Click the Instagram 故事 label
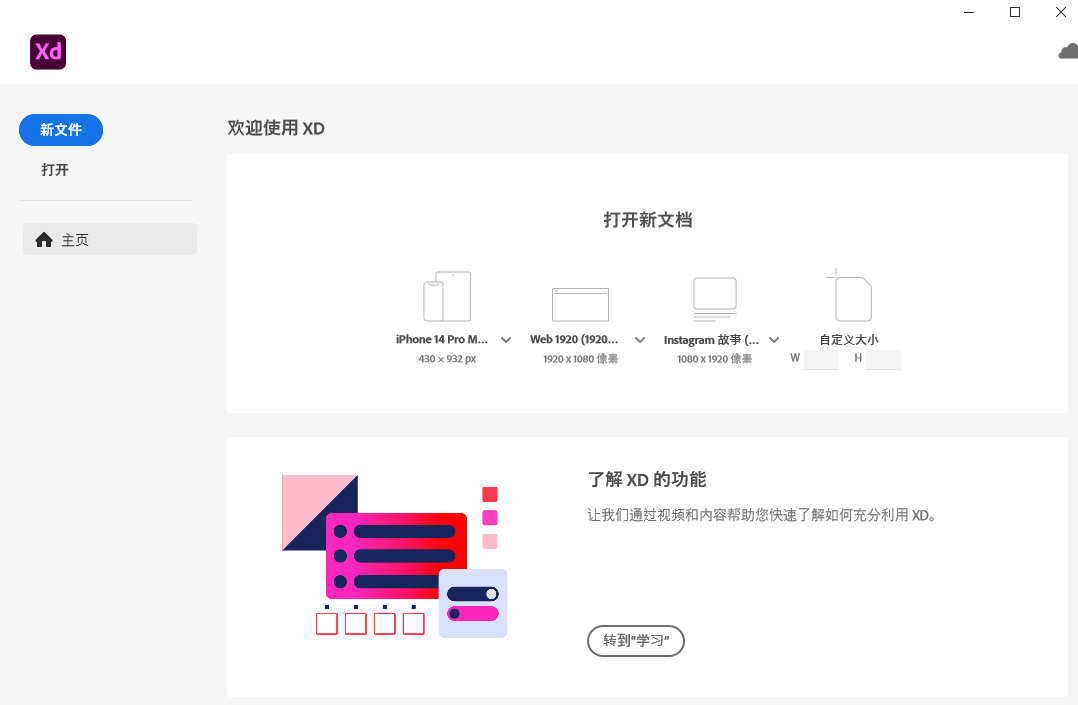Image resolution: width=1078 pixels, height=705 pixels. coord(712,340)
